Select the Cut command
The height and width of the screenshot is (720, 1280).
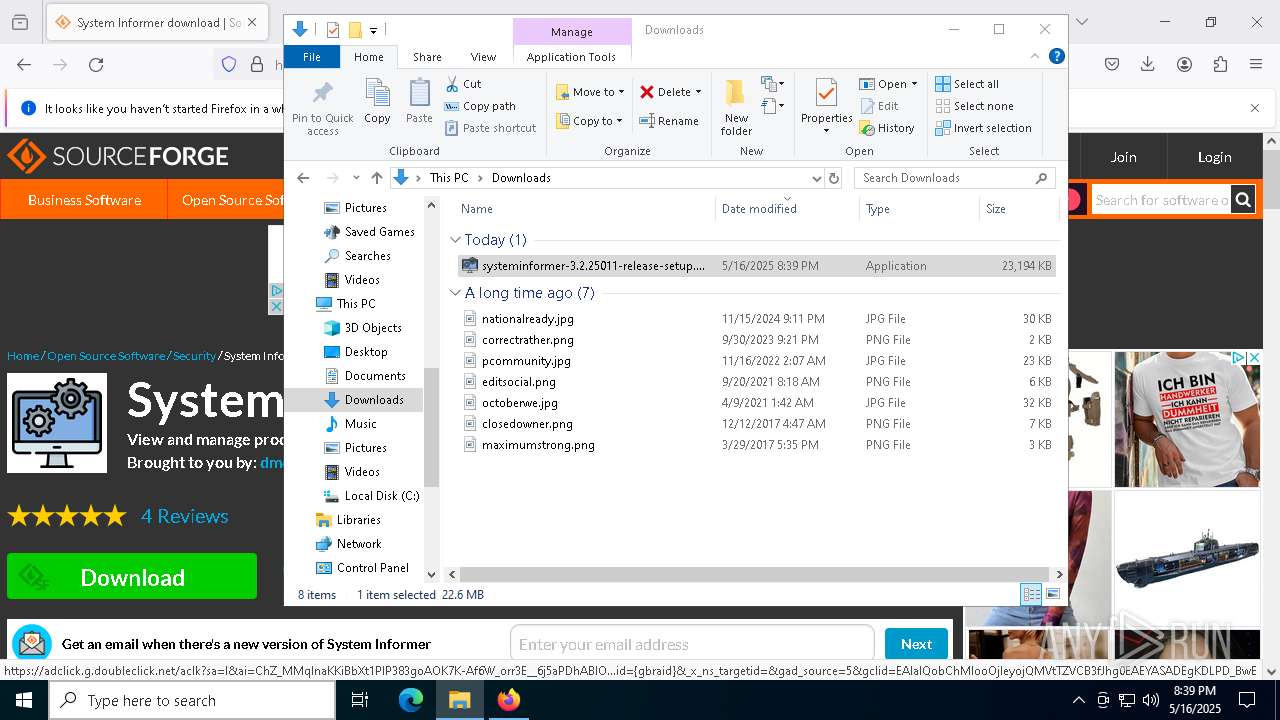pos(463,84)
